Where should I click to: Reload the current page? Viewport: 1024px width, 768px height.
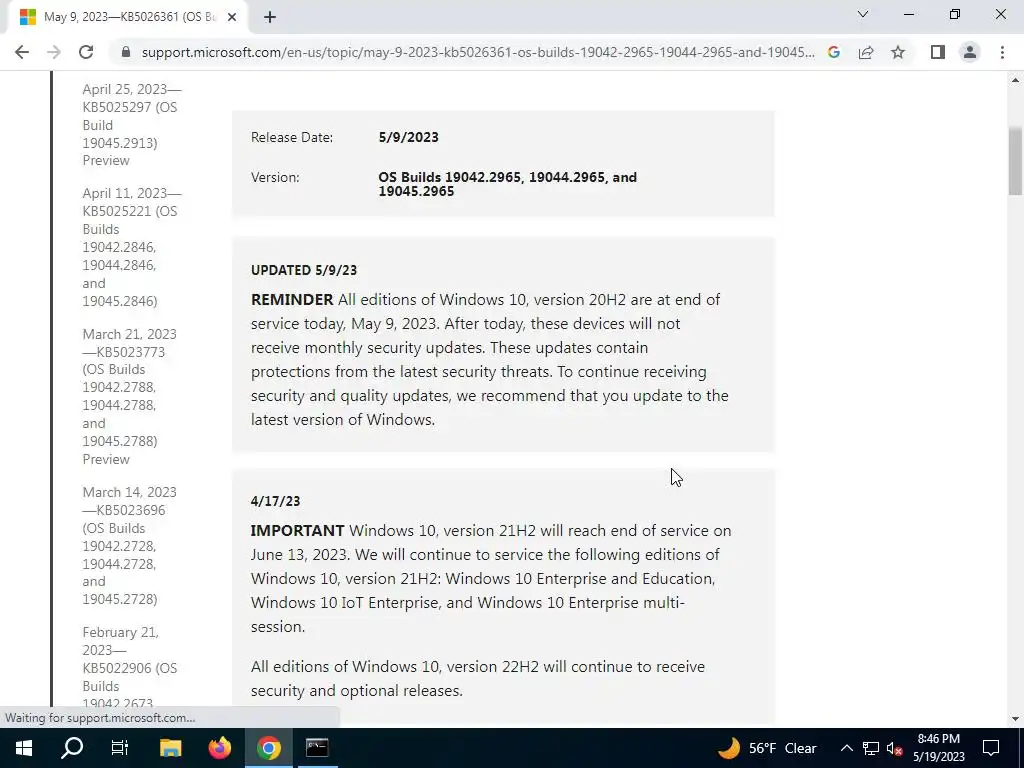point(86,52)
